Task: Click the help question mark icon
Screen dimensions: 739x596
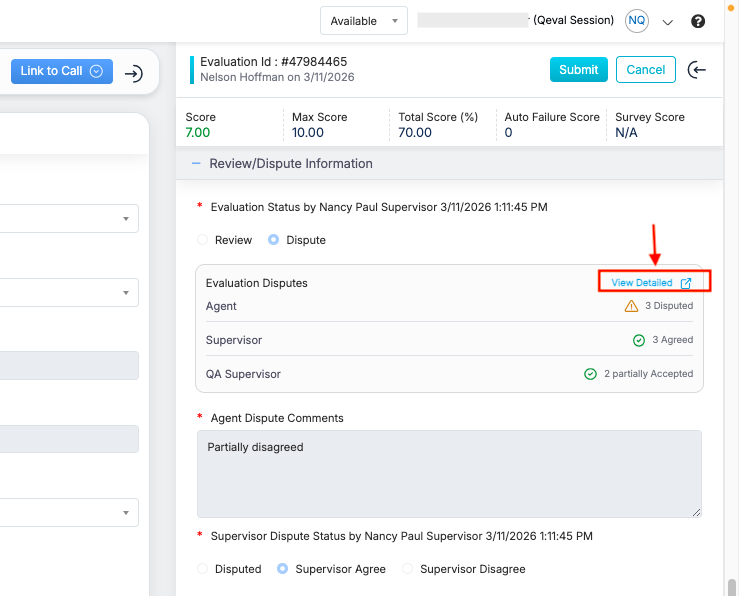Action: [x=698, y=21]
